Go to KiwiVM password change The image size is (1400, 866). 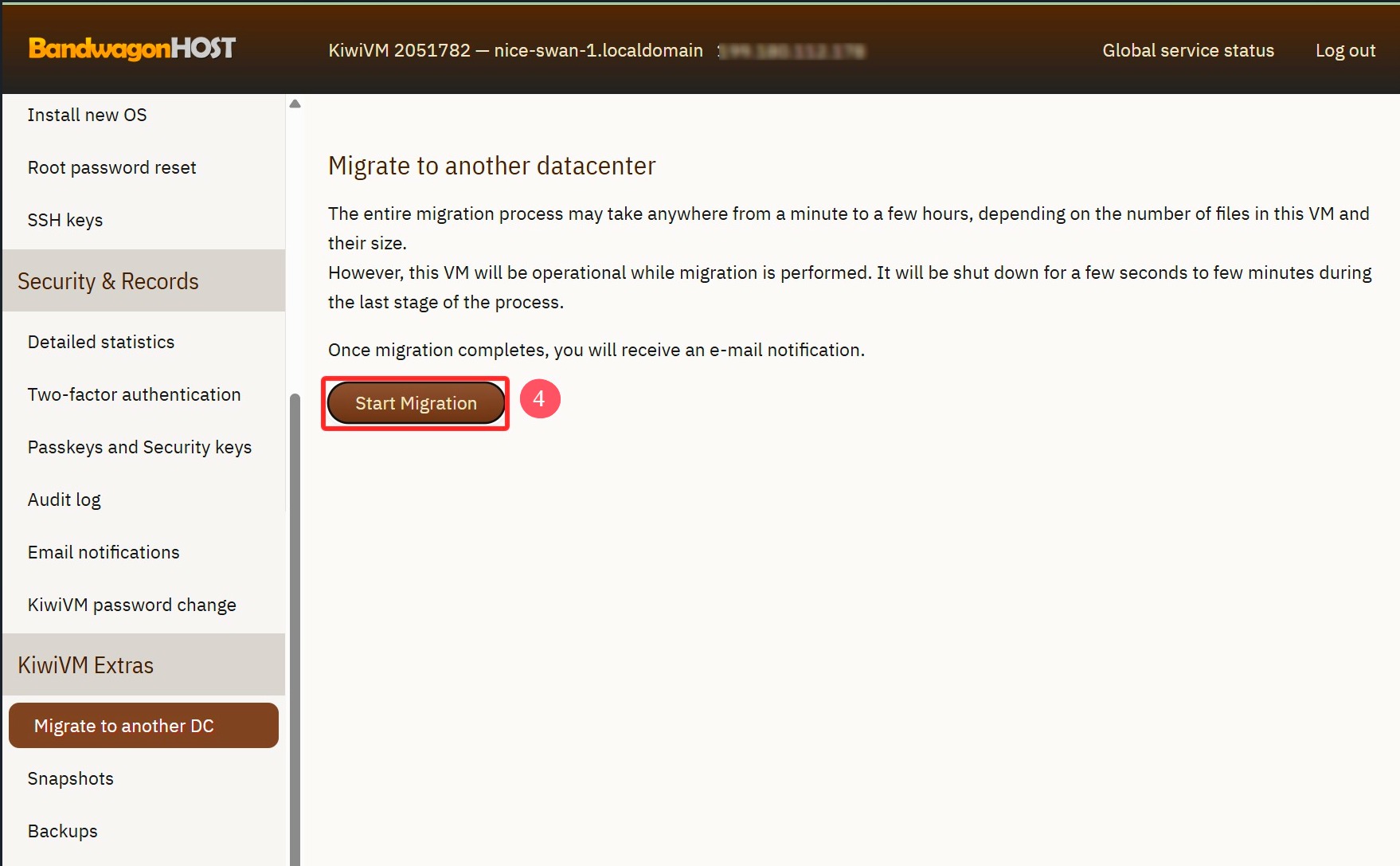[x=131, y=605]
